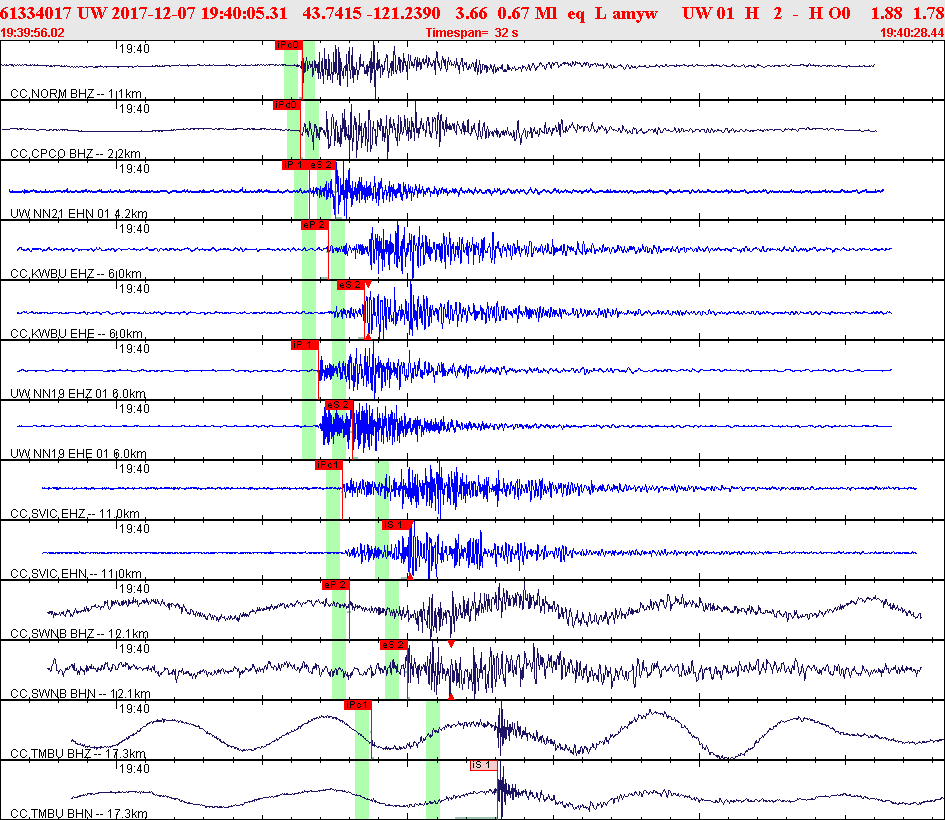Select the iS 1 pick flag on CC.SVIC EHN

395,525
